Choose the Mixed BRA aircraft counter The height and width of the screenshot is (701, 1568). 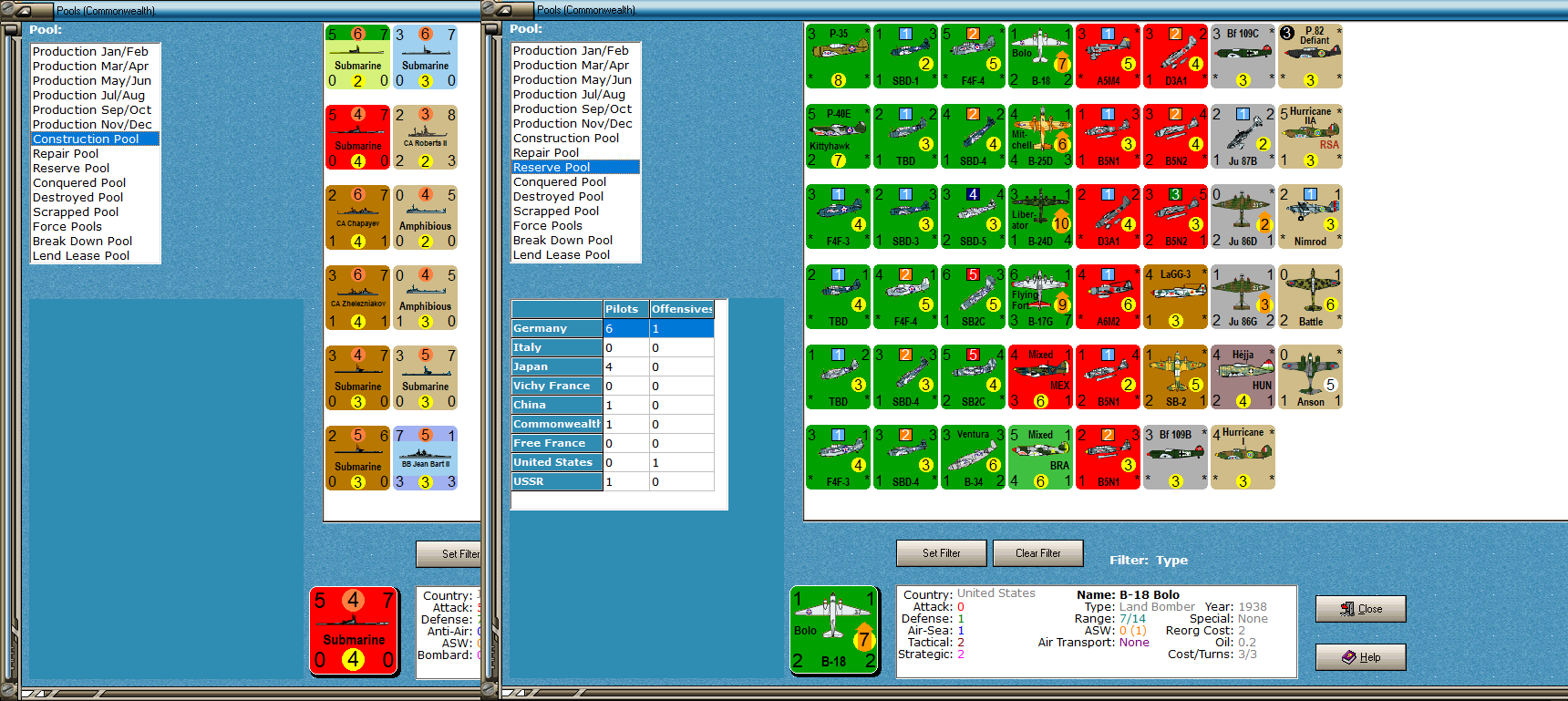click(1040, 458)
